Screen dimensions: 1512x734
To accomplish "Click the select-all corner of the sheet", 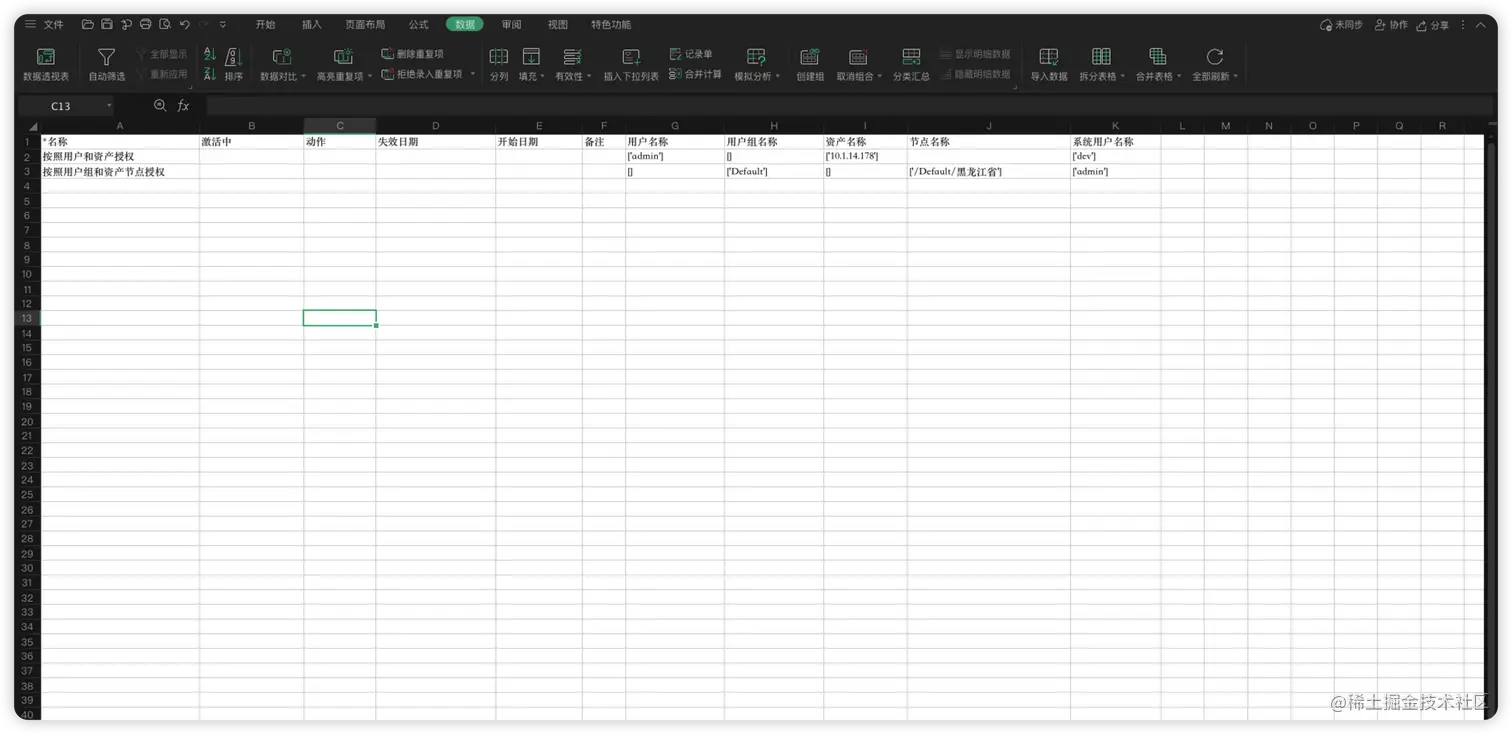I will click(x=31, y=126).
